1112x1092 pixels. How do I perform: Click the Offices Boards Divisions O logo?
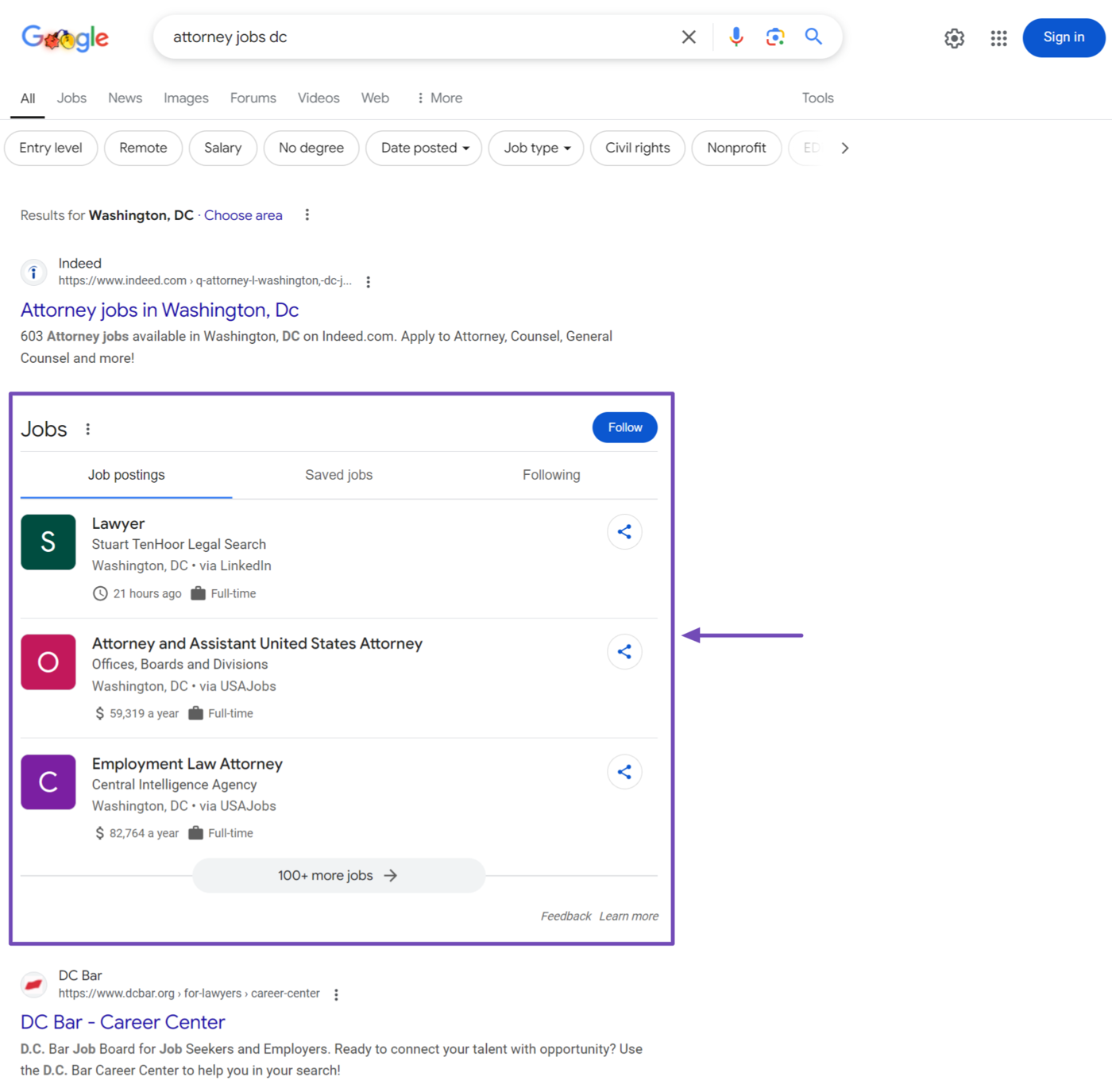click(x=48, y=662)
